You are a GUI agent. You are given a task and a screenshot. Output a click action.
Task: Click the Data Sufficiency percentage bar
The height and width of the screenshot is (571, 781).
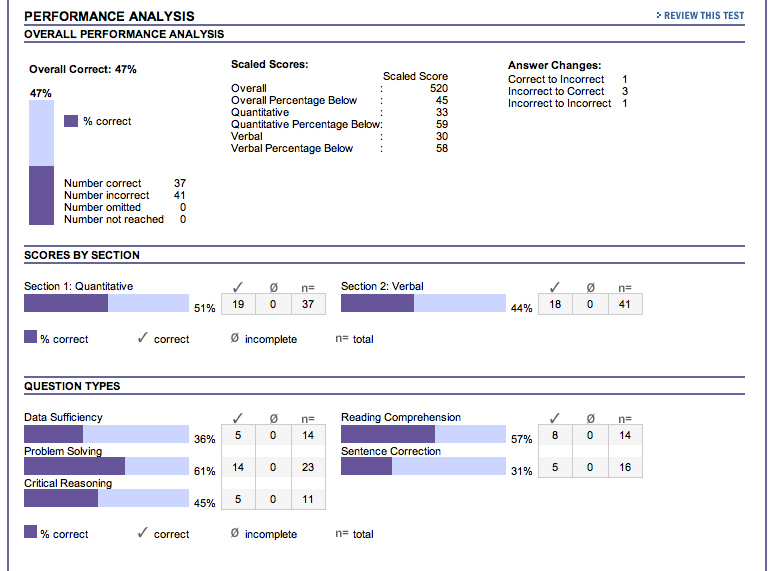click(x=107, y=434)
